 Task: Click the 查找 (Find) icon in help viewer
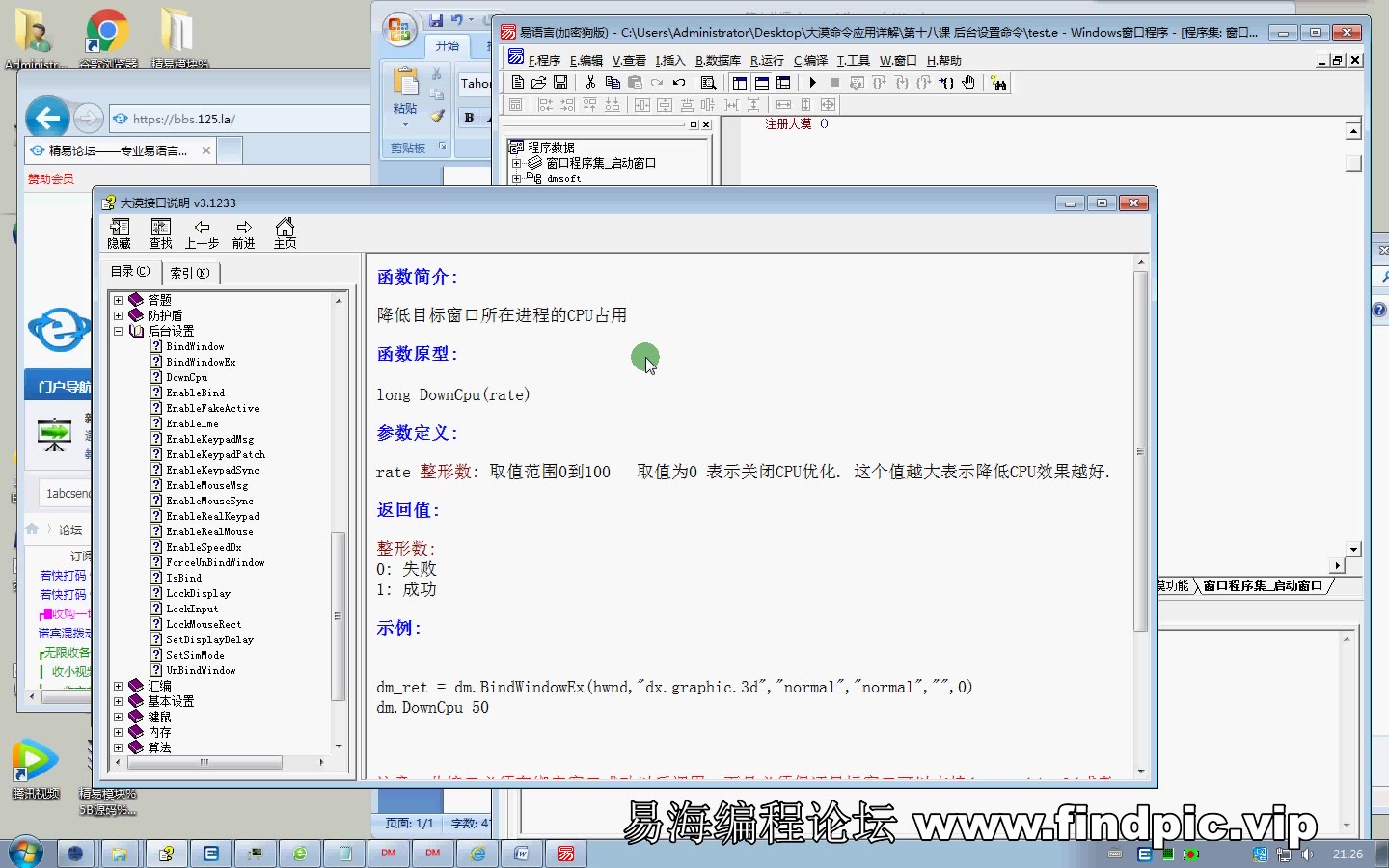tap(160, 233)
